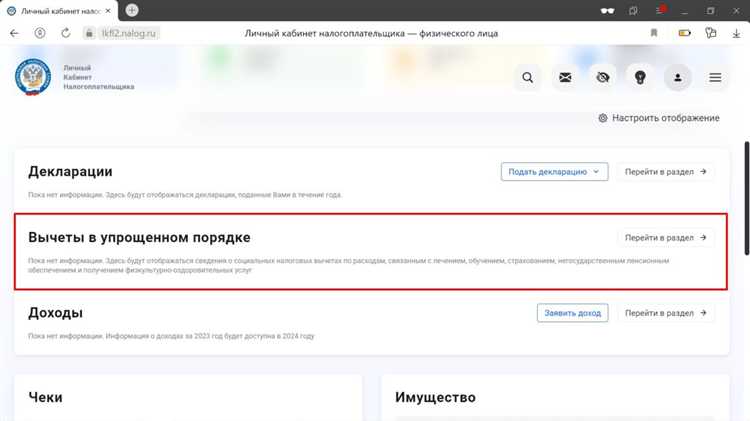Click the Чеки card heading

(45, 397)
